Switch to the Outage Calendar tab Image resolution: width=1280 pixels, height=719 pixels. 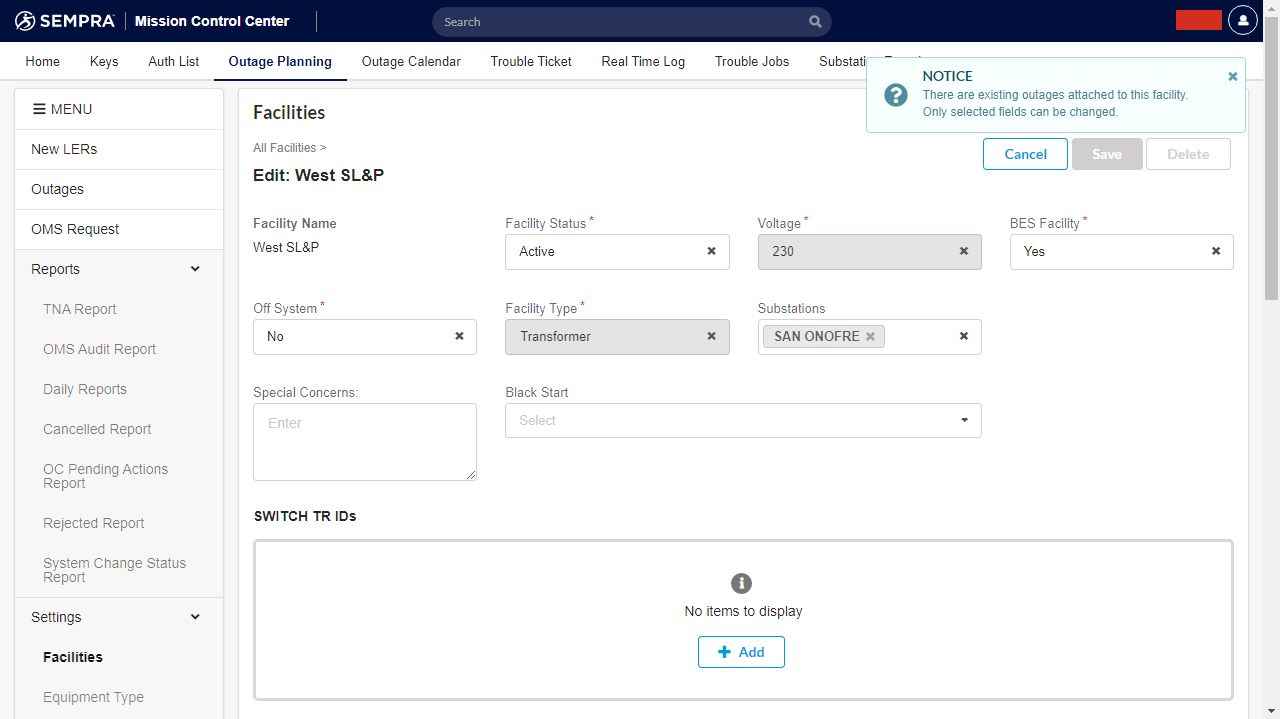411,61
